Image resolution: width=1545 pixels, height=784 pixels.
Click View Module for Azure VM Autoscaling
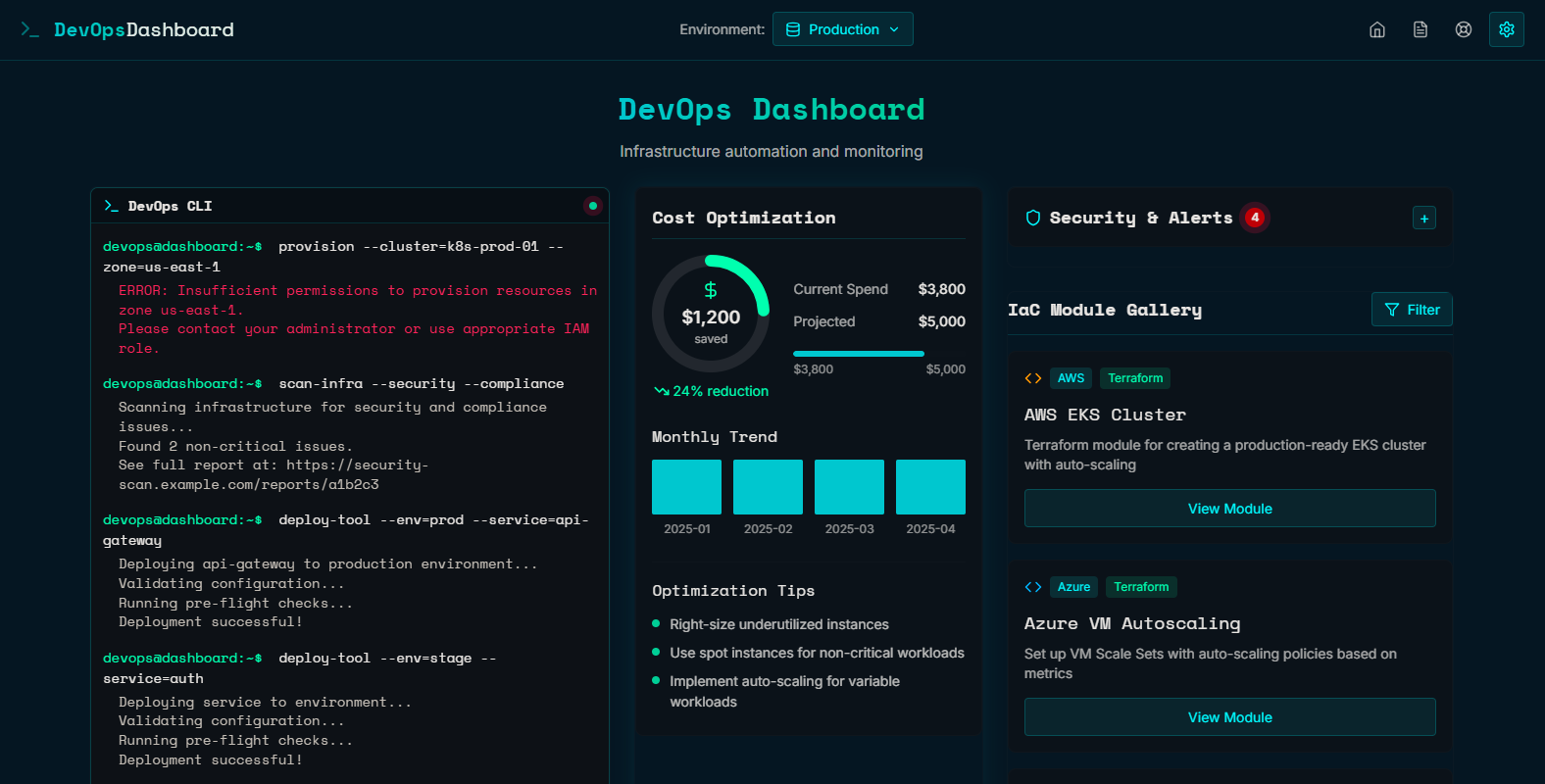(x=1230, y=717)
